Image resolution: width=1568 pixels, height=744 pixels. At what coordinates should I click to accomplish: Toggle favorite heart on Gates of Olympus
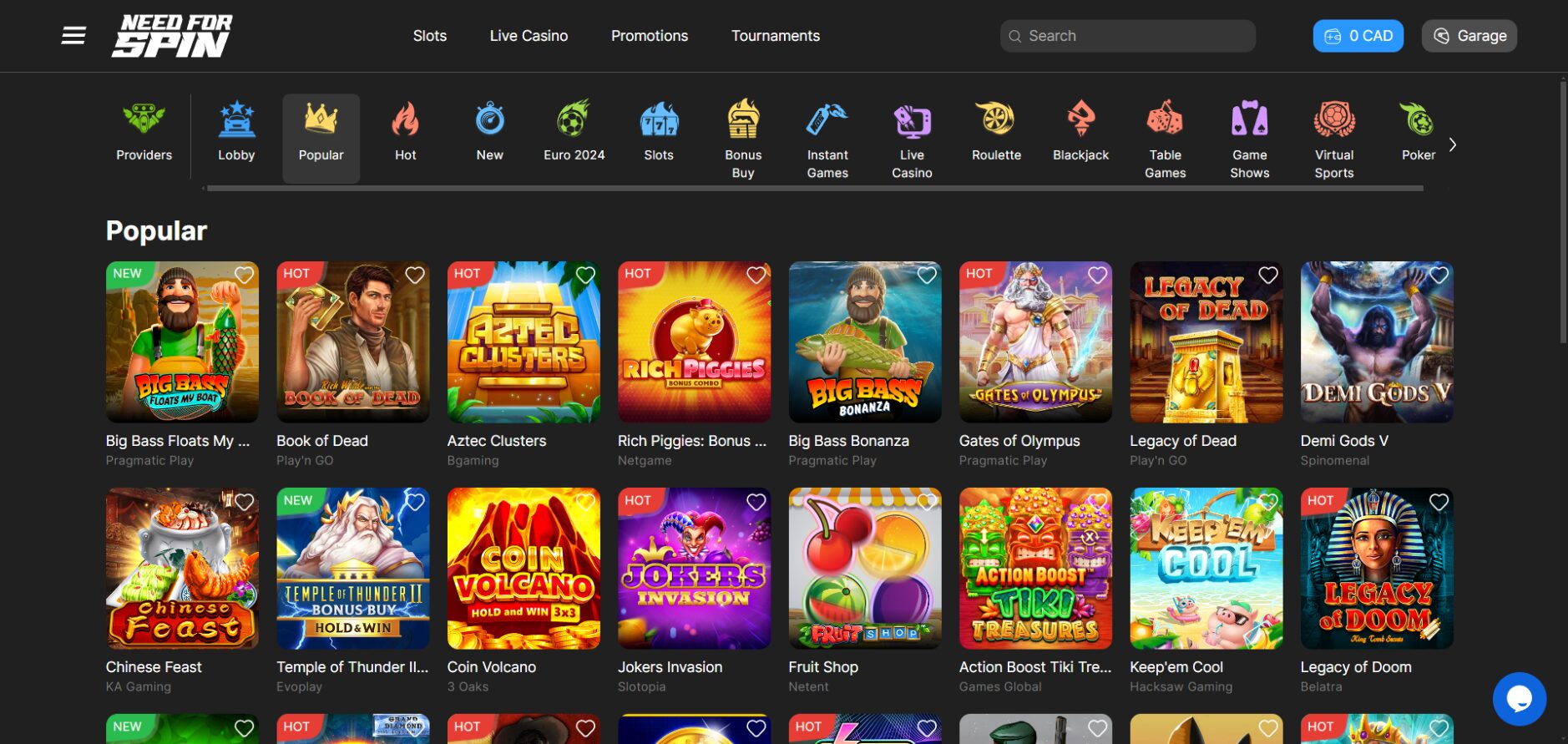pyautogui.click(x=1097, y=276)
